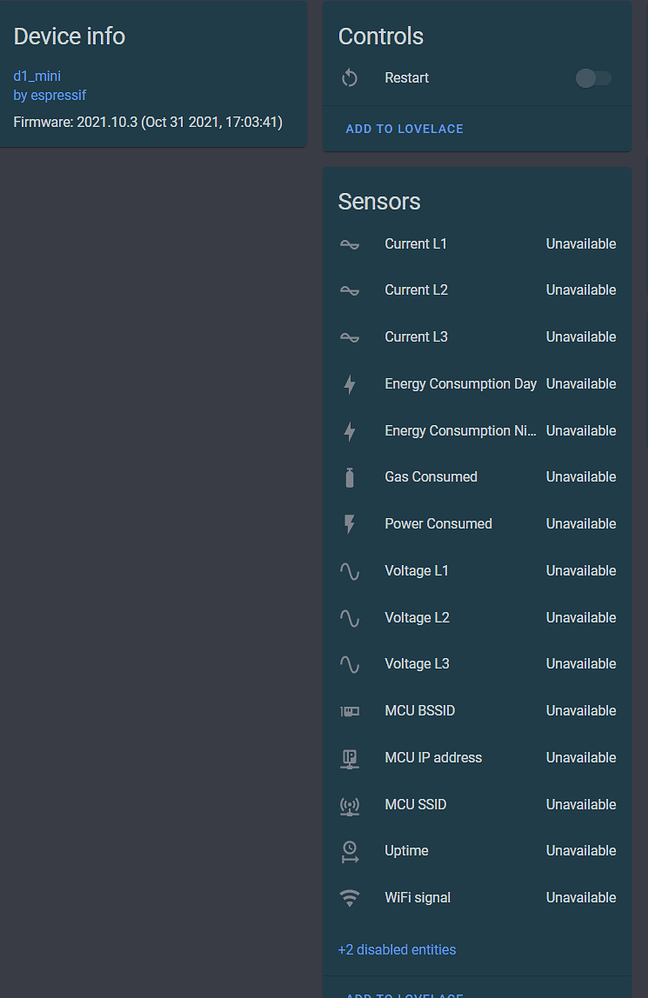Select the Power Consumed flash icon
Screen dimensions: 648x998
351,523
